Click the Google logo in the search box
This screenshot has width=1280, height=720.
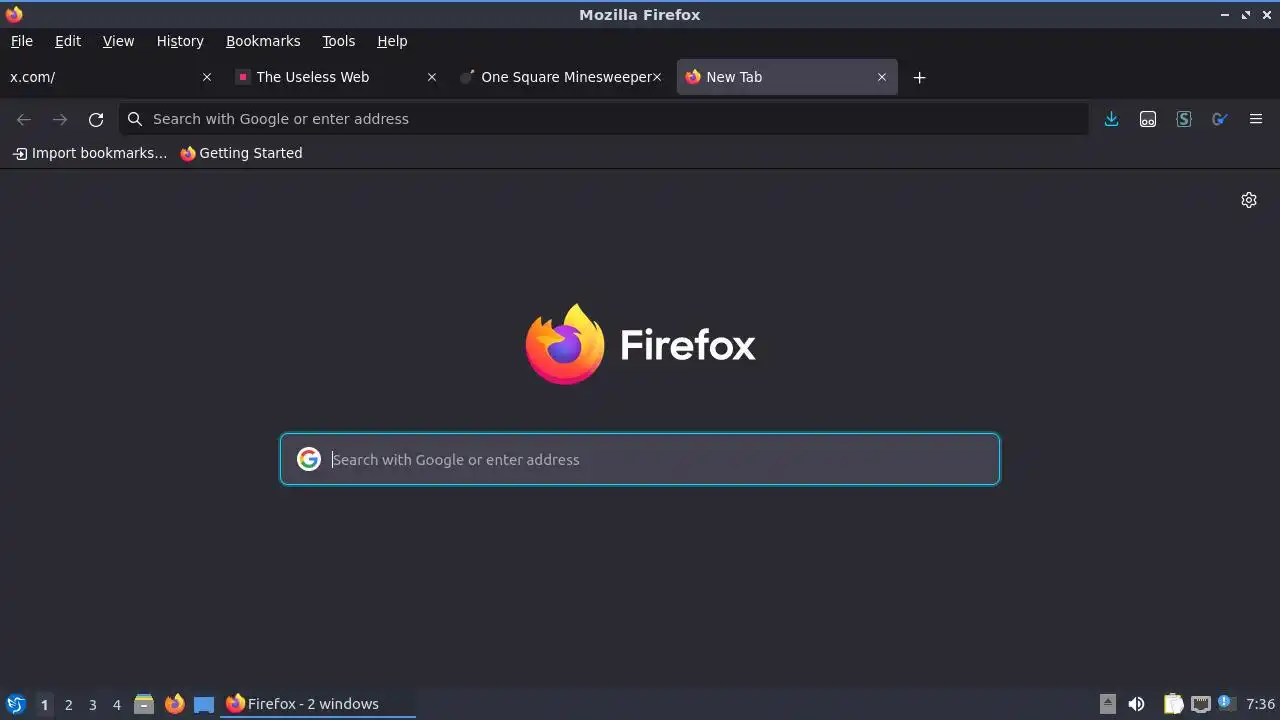(309, 459)
